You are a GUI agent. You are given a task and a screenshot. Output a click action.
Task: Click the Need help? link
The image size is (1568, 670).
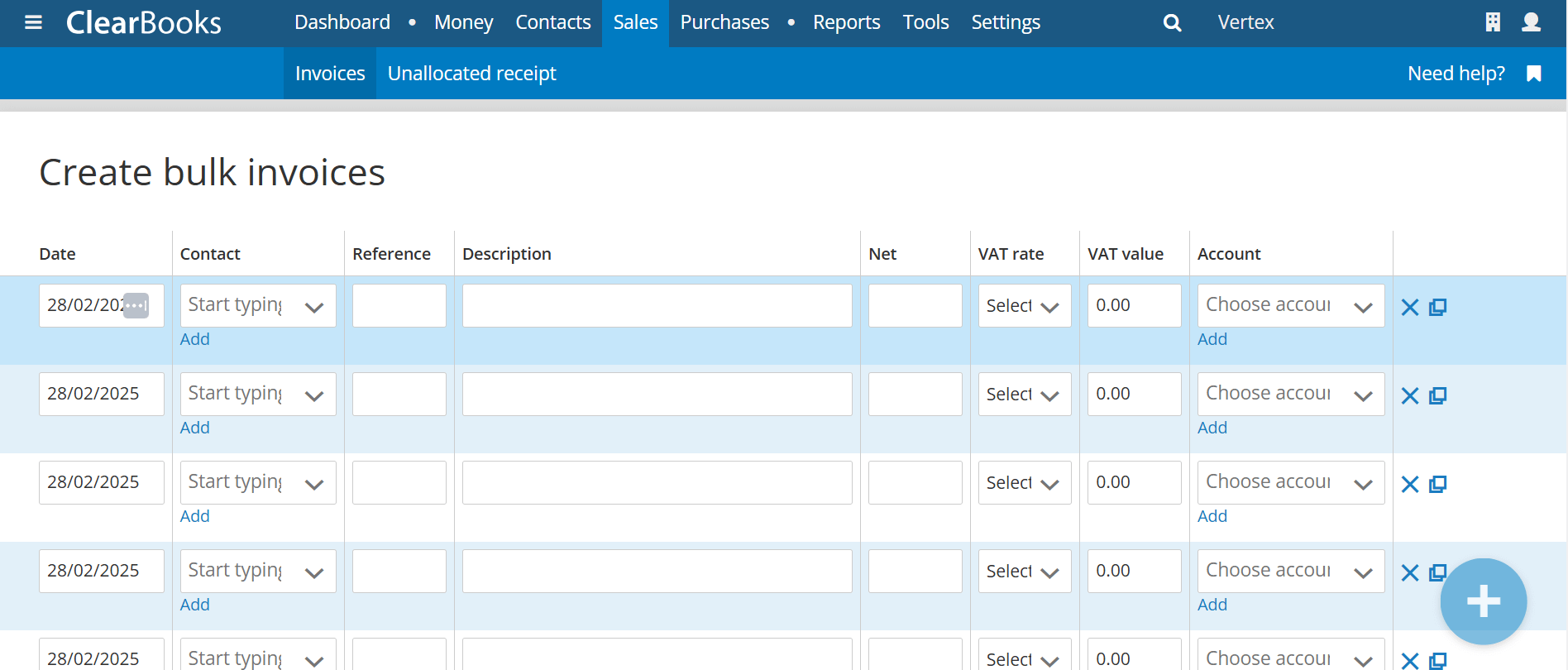pyautogui.click(x=1456, y=74)
